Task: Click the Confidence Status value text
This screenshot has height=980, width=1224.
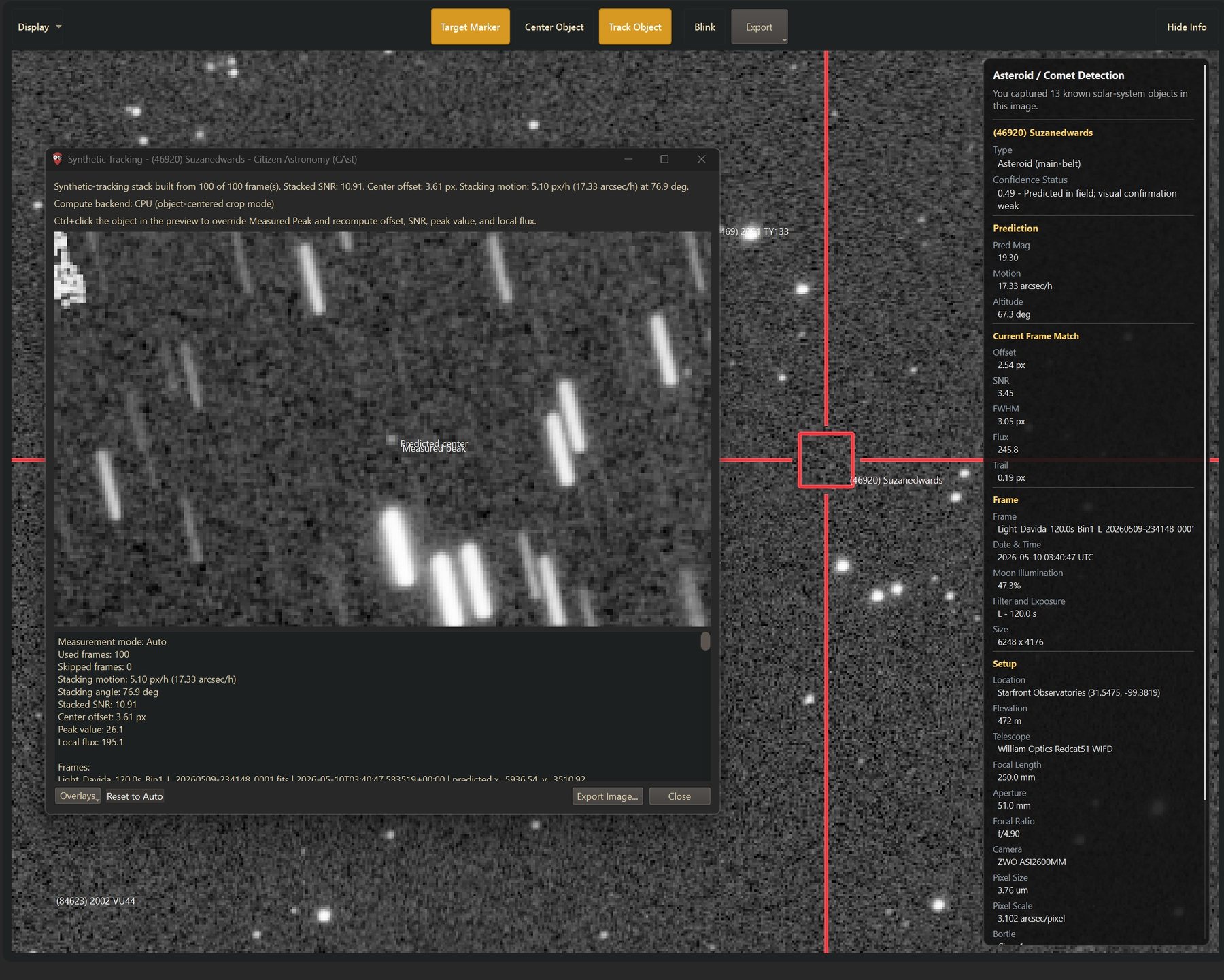Action: pyautogui.click(x=1087, y=200)
